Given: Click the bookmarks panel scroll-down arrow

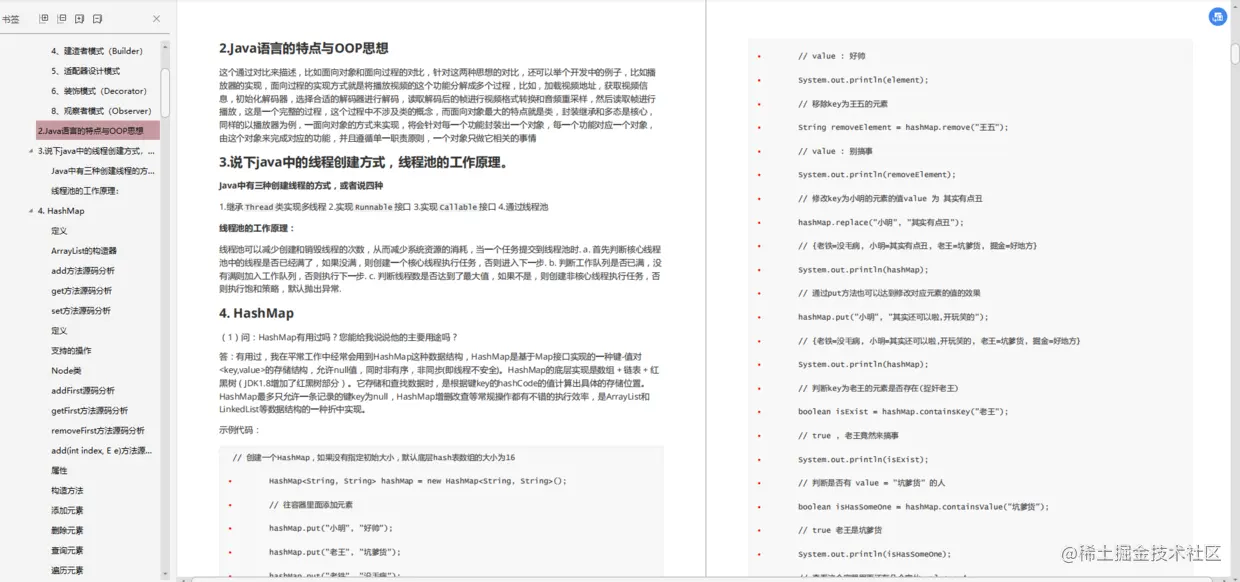Looking at the screenshot, I should (165, 573).
